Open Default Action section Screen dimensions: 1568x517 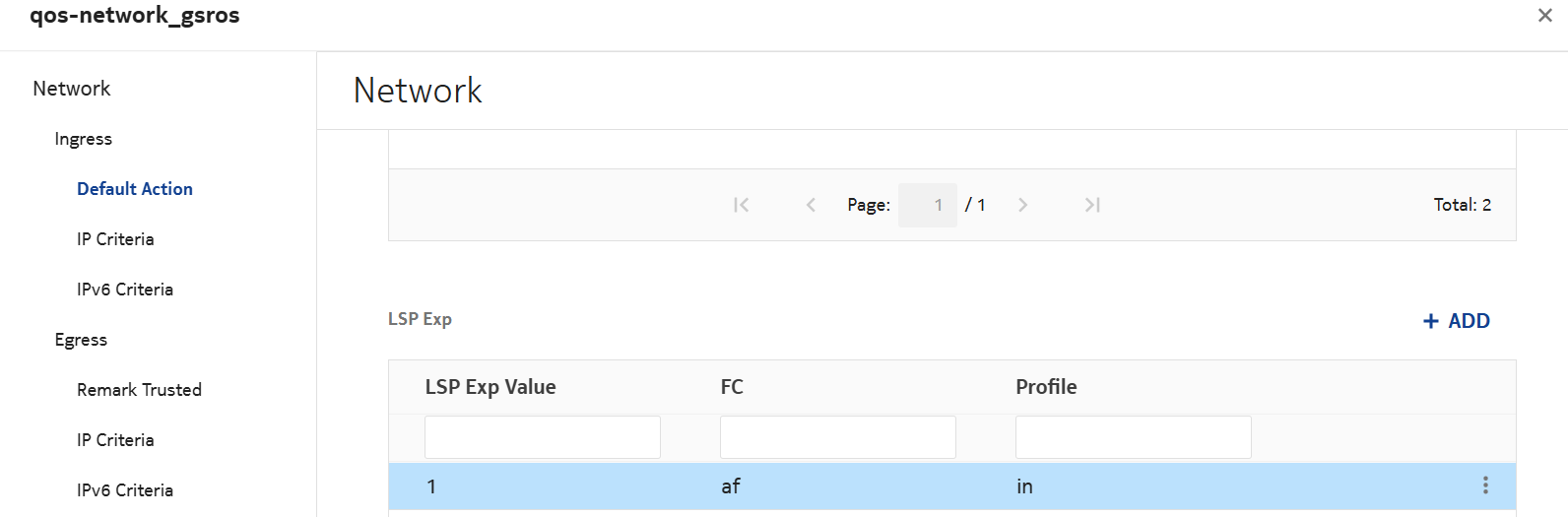[135, 189]
